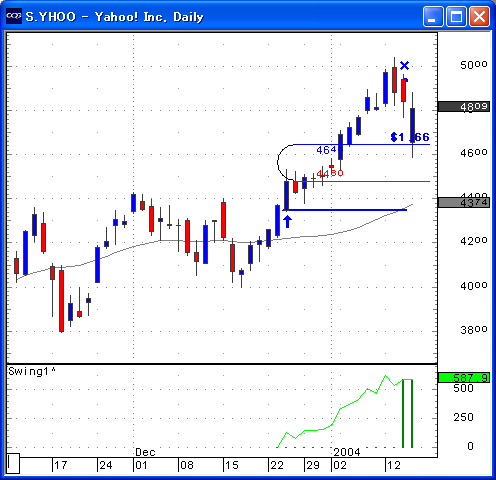The width and height of the screenshot is (496, 480).
Task: Click the blue 464 price level label
Action: pos(326,150)
